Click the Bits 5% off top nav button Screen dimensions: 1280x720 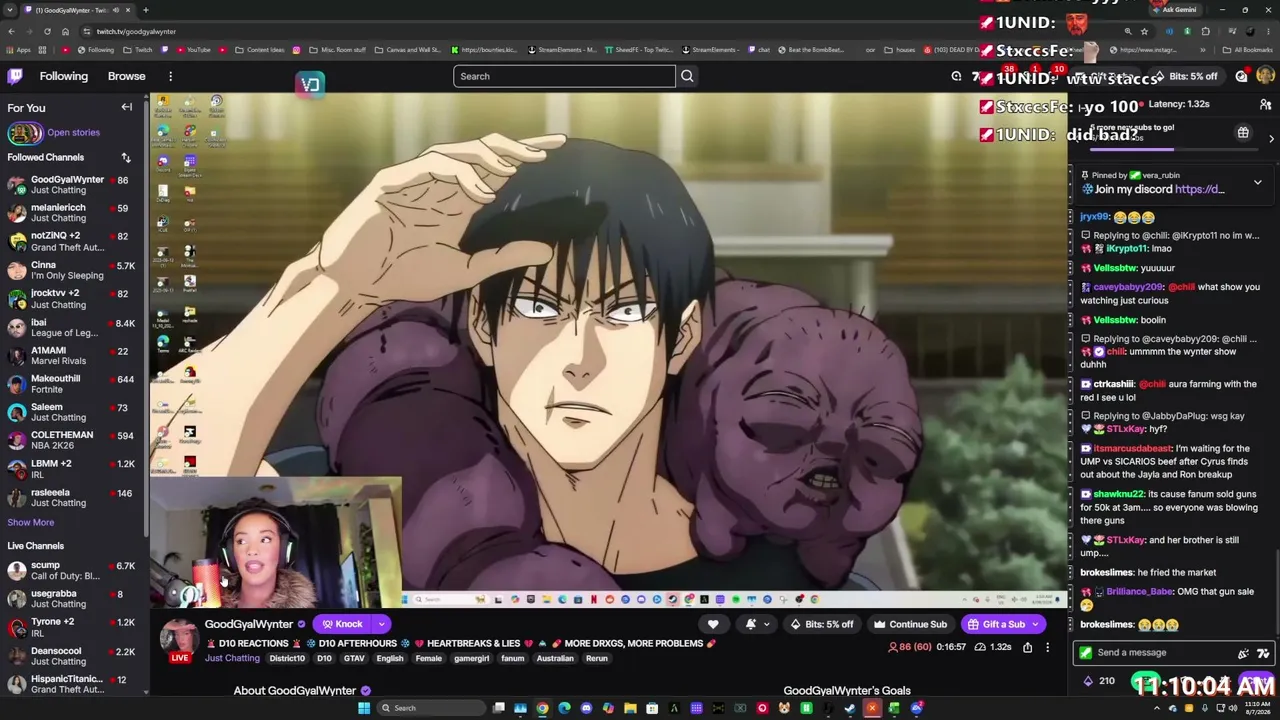pos(1188,76)
